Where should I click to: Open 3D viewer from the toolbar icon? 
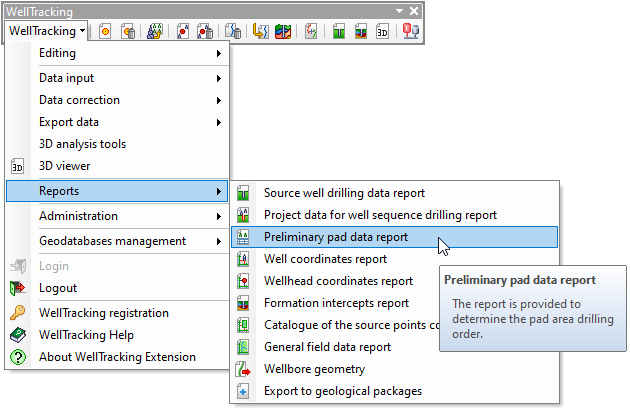382,31
